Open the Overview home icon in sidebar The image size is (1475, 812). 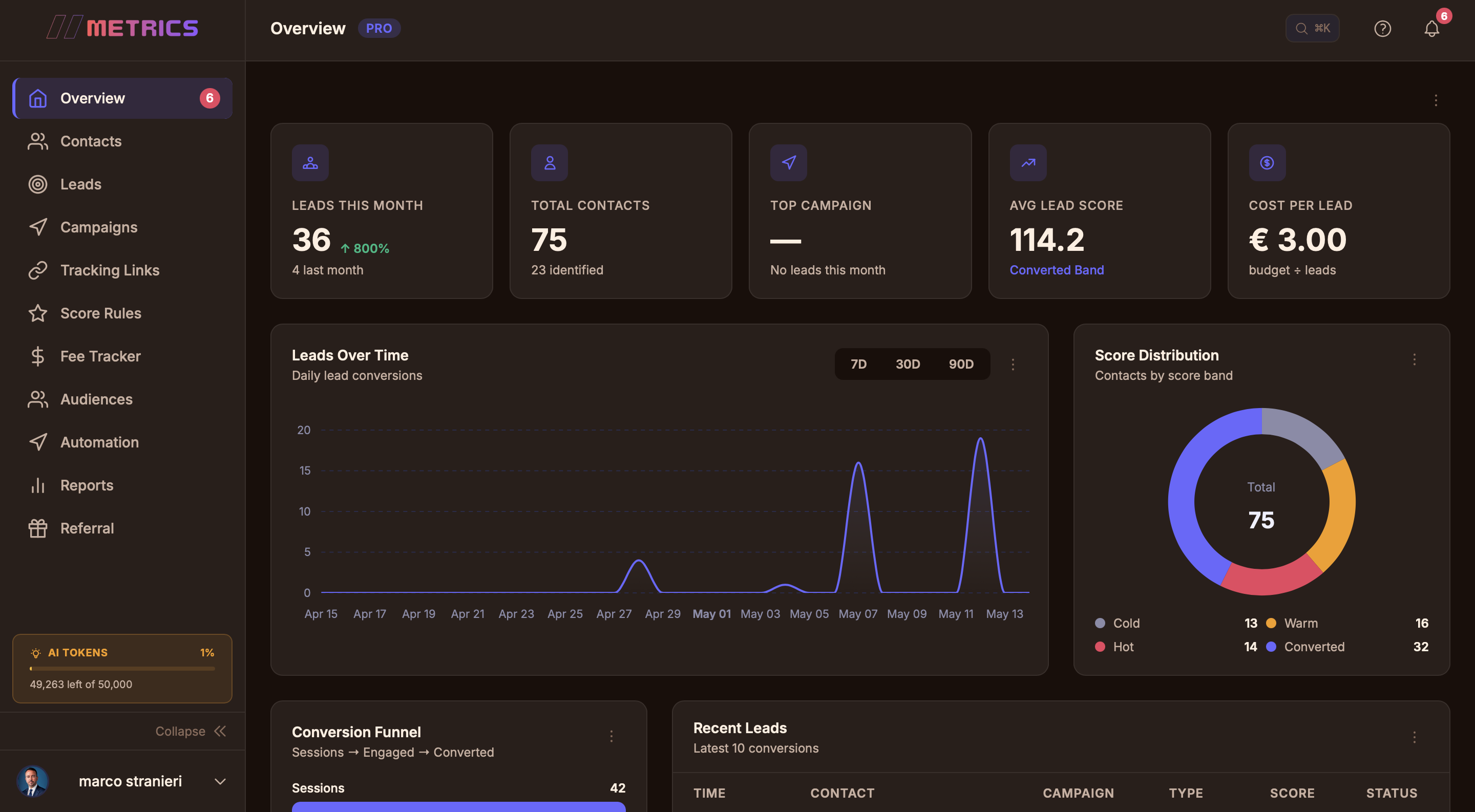pyautogui.click(x=38, y=98)
